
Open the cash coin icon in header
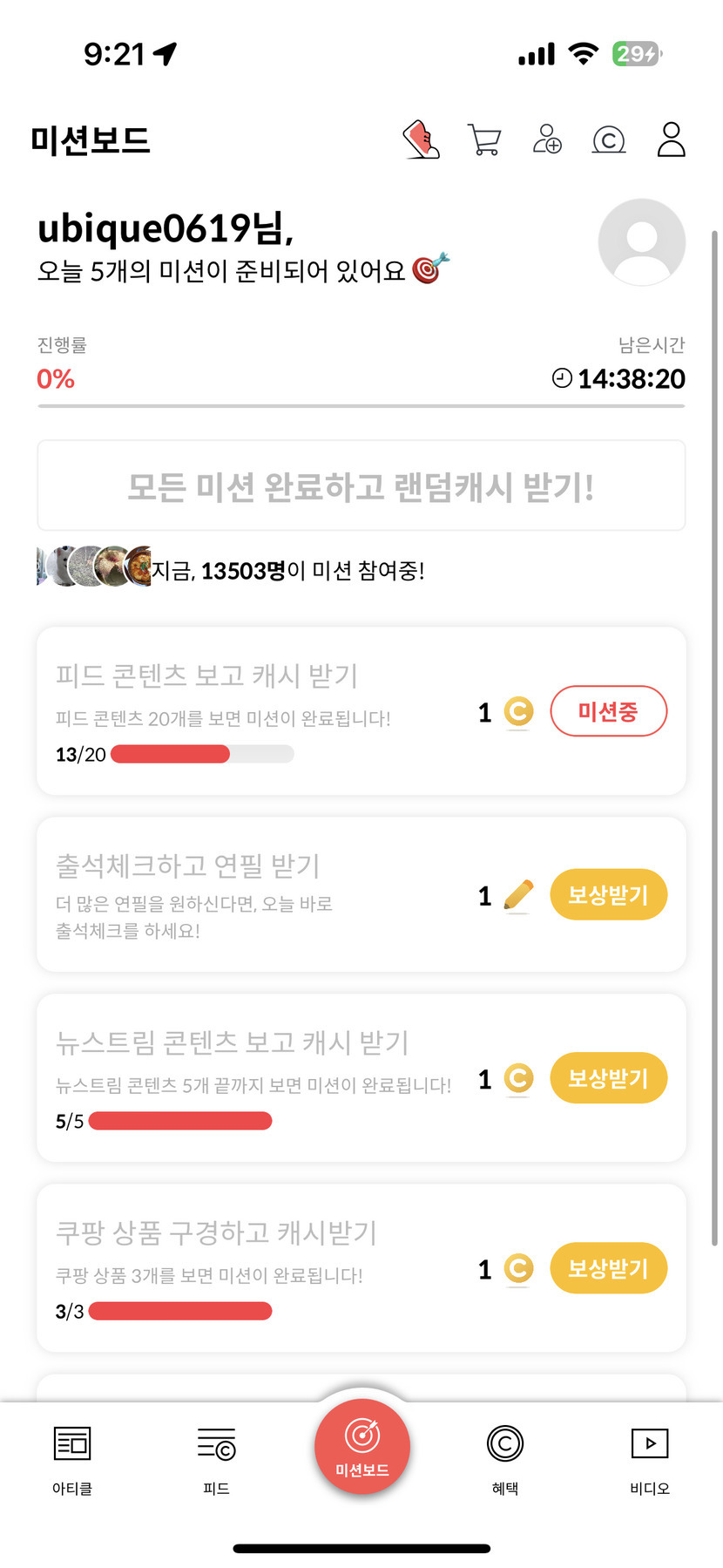609,139
